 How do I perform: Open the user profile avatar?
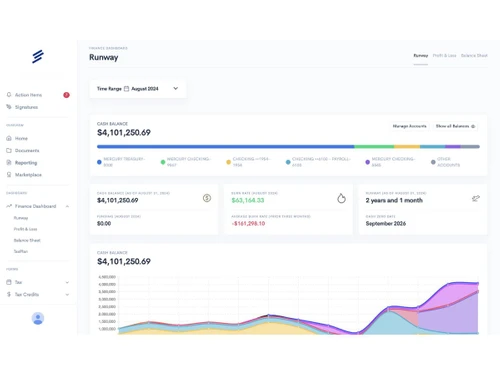(x=38, y=318)
